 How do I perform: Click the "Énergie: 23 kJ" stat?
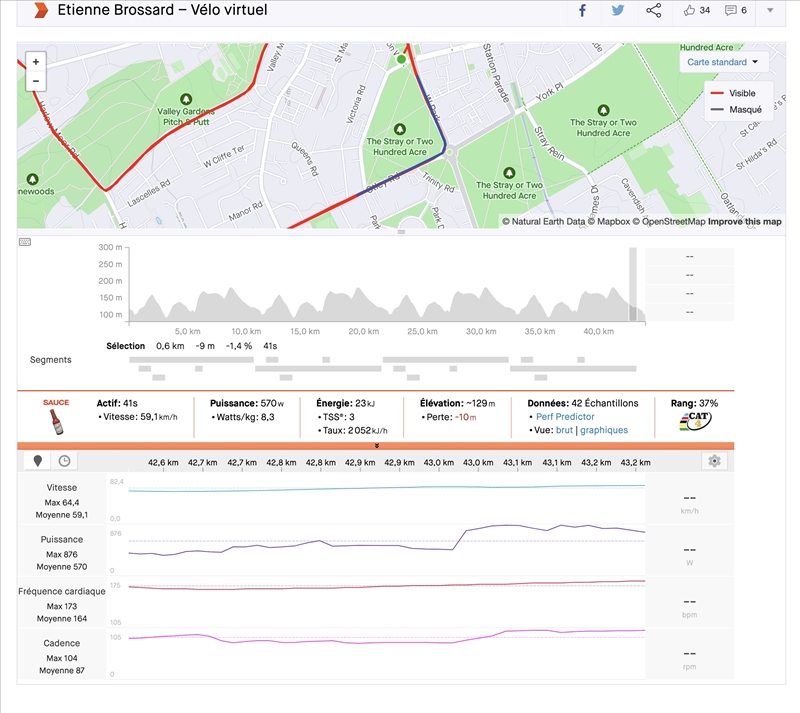(x=345, y=403)
